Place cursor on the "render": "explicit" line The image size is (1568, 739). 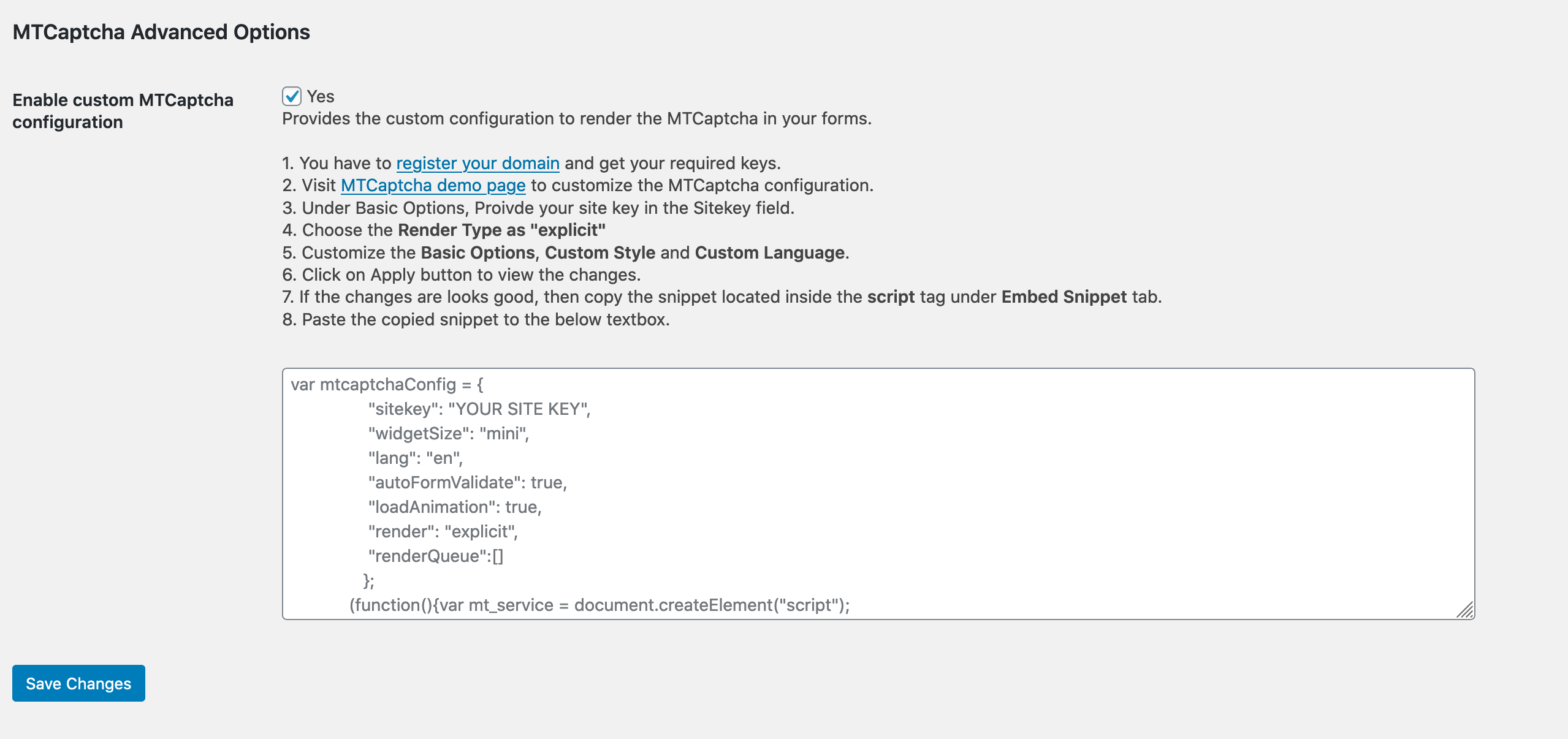coord(443,531)
